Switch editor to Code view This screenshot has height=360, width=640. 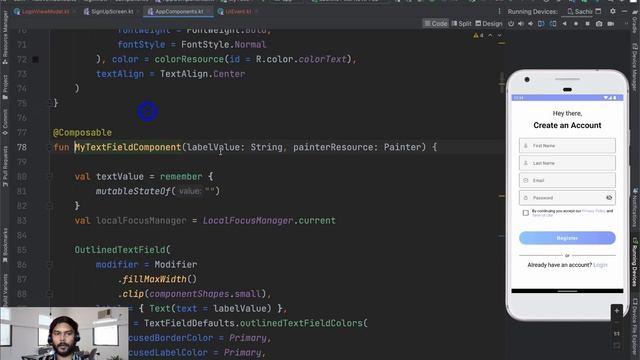coord(436,24)
